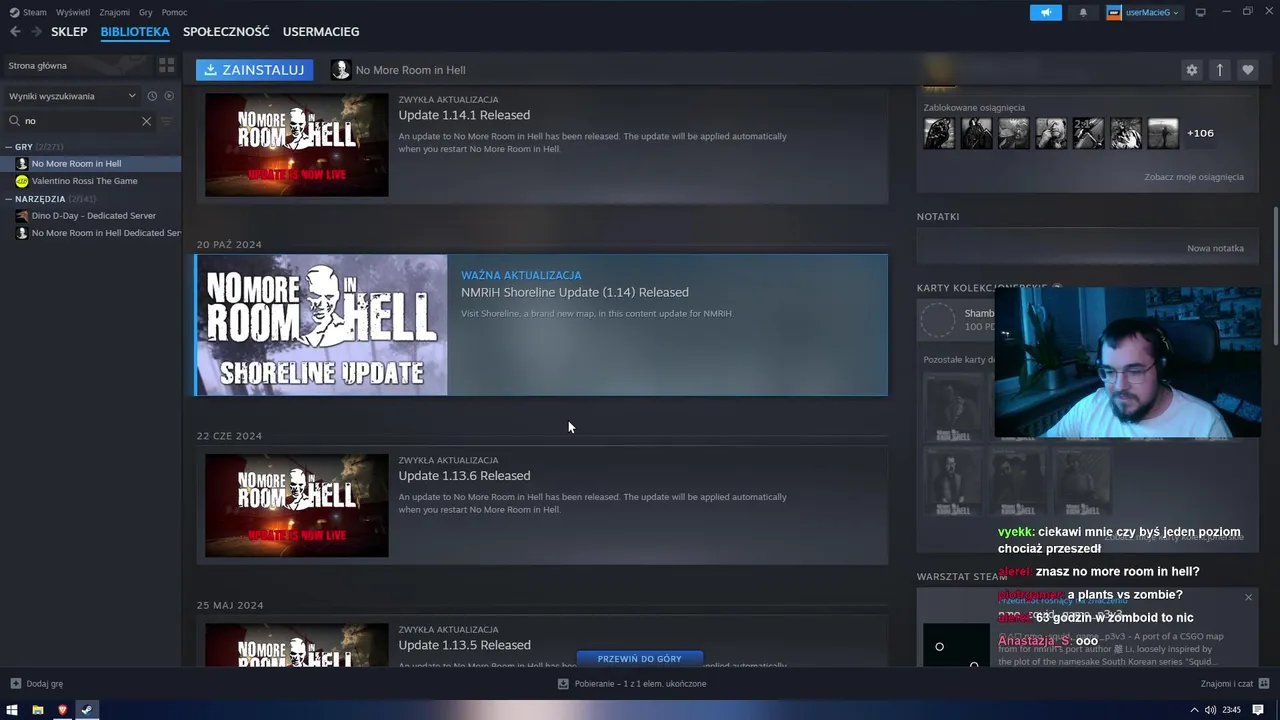Open Znajomi i czat panel
The image size is (1280, 720).
(x=1234, y=684)
